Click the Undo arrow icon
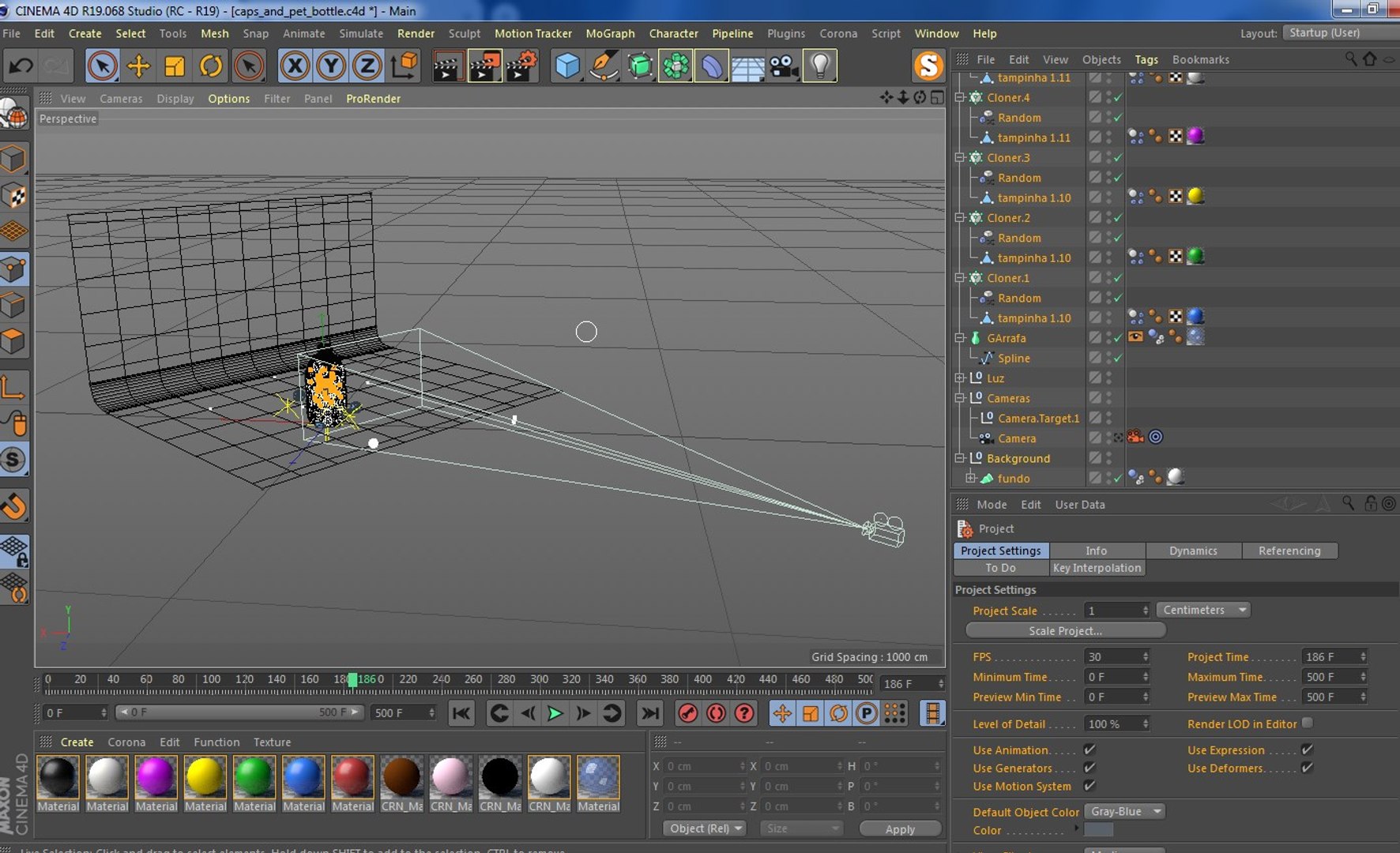The image size is (1400, 853). tap(21, 66)
